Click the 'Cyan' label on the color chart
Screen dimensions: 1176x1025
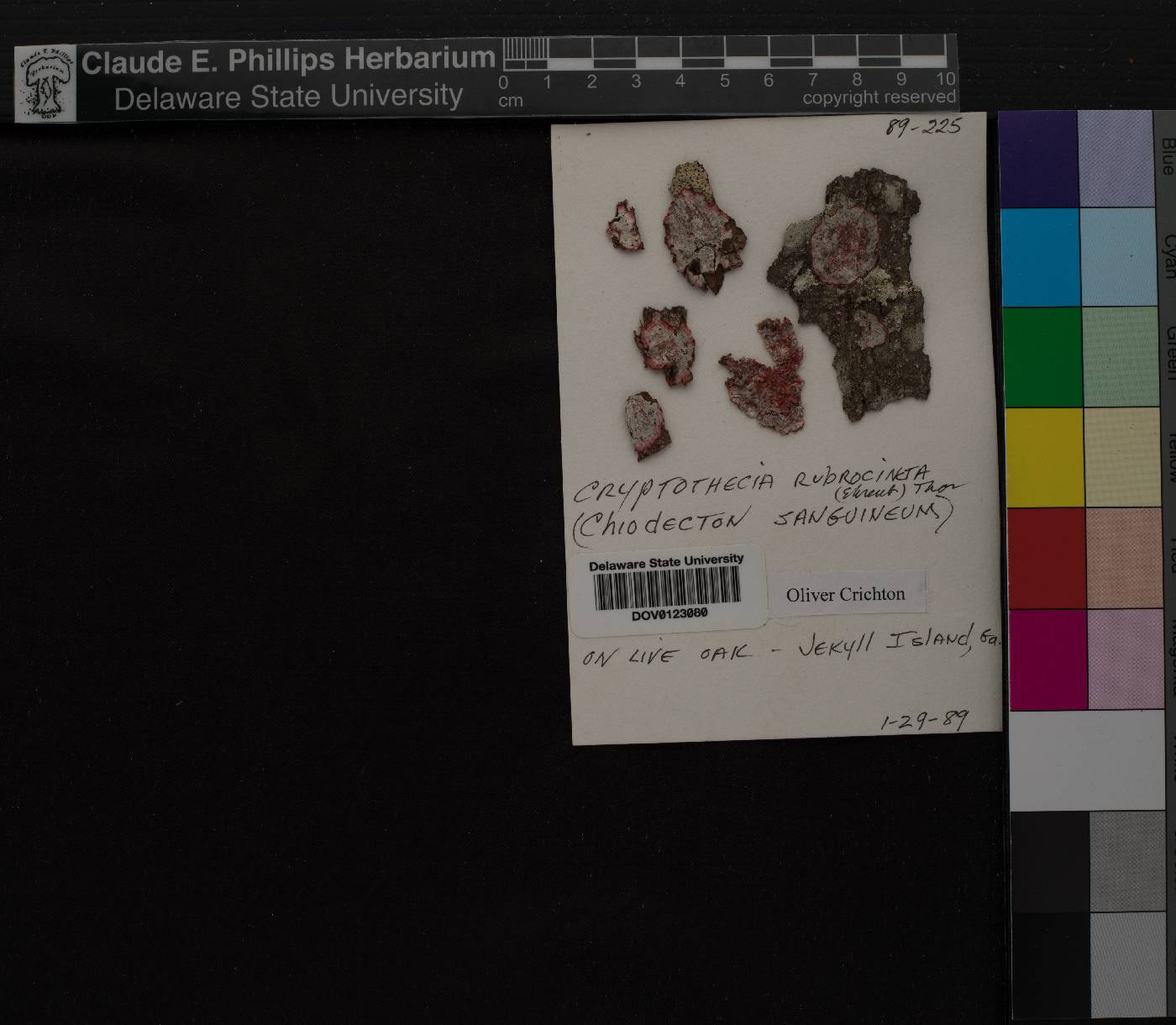(x=1169, y=256)
